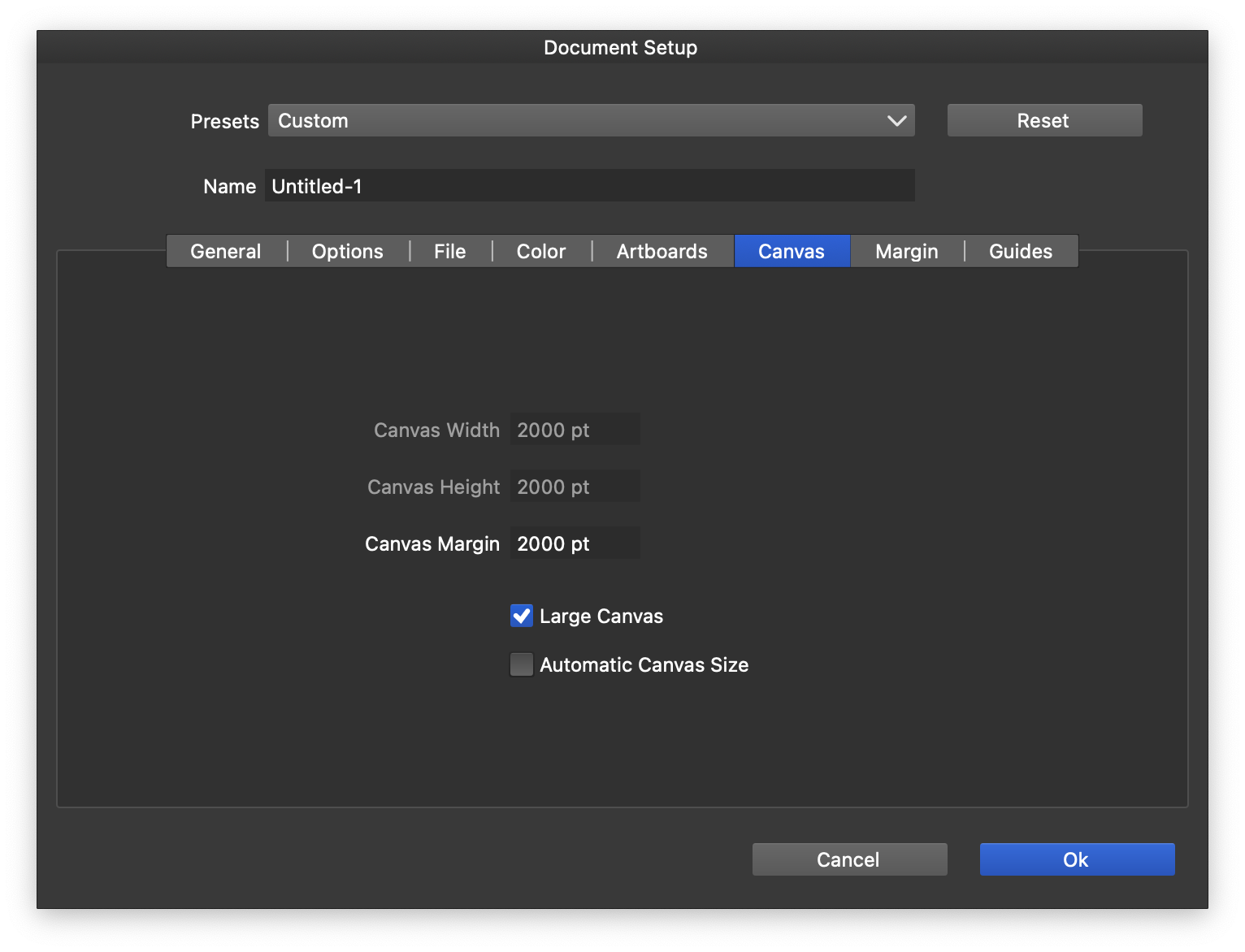Switch to the Artboards tab
Screen dimensions: 1245x952
click(x=662, y=252)
